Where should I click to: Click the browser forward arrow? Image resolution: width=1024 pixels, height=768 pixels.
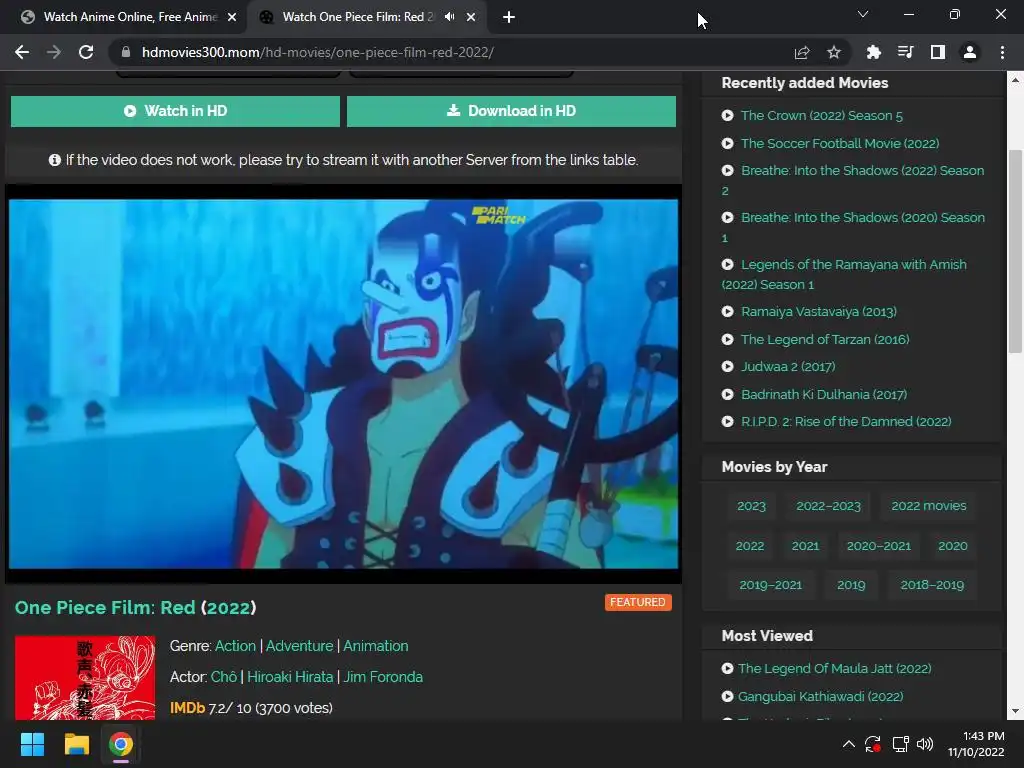[54, 52]
